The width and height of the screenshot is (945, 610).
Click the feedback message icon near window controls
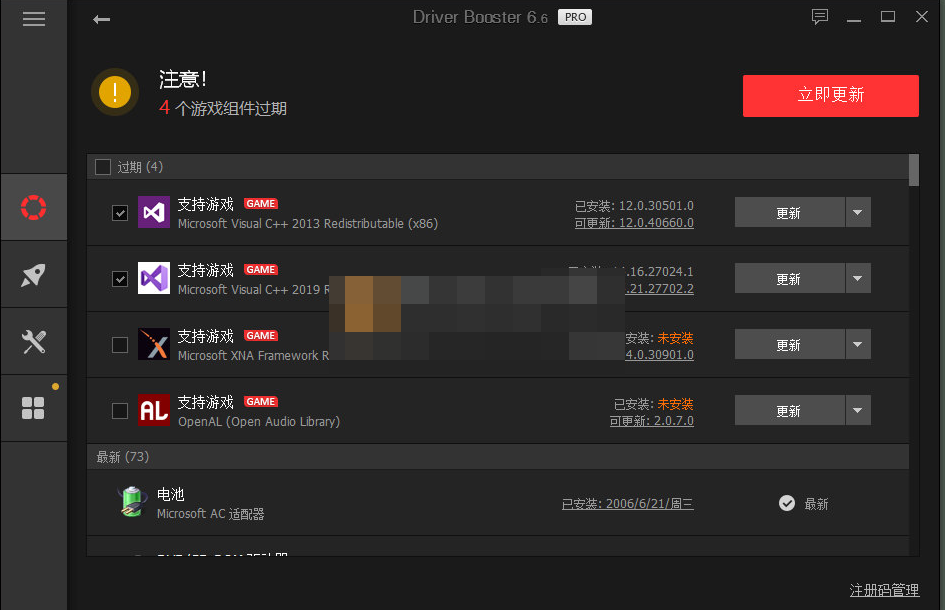coord(820,16)
